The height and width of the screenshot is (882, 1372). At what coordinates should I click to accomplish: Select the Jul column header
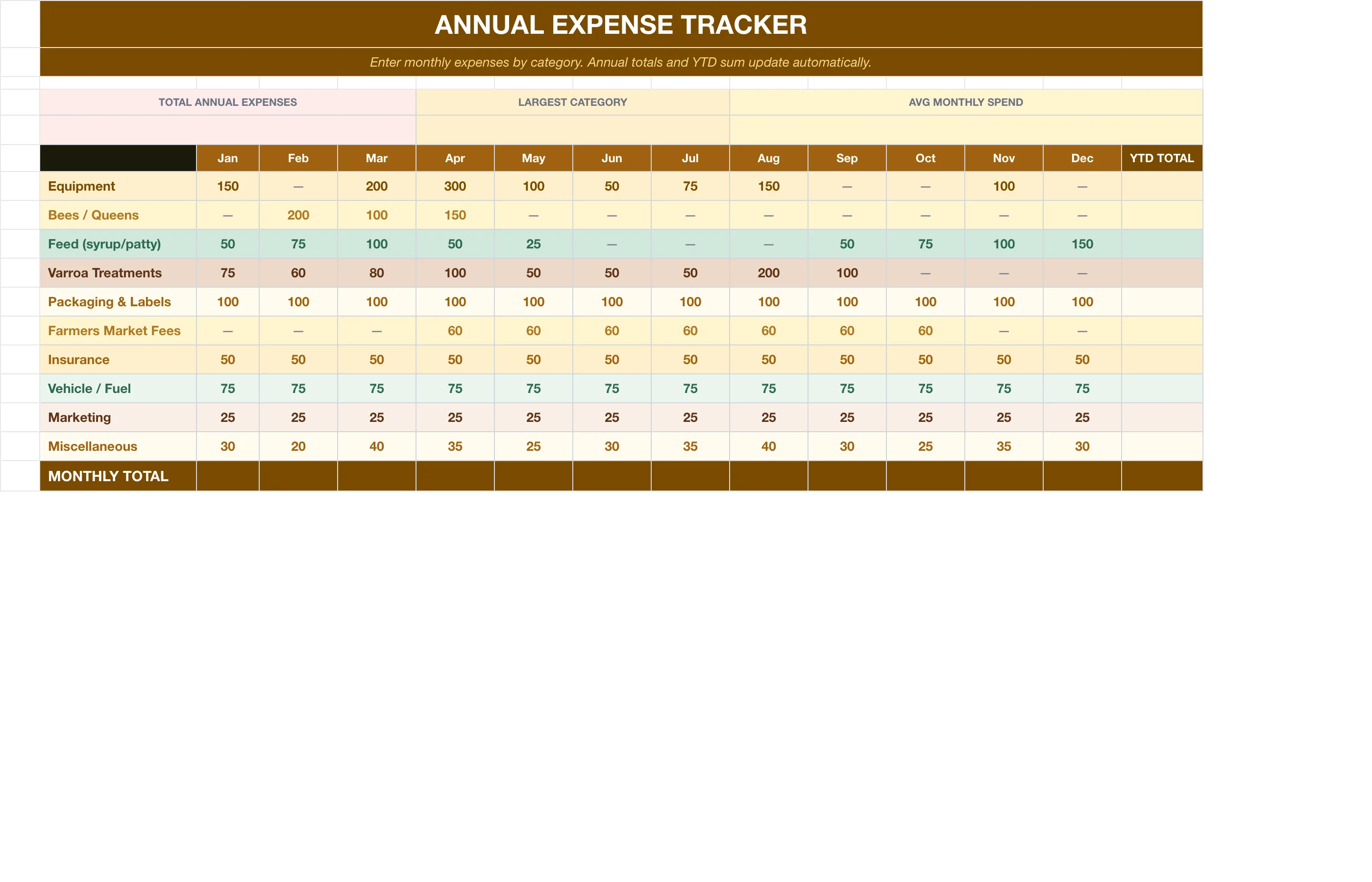[x=690, y=158]
